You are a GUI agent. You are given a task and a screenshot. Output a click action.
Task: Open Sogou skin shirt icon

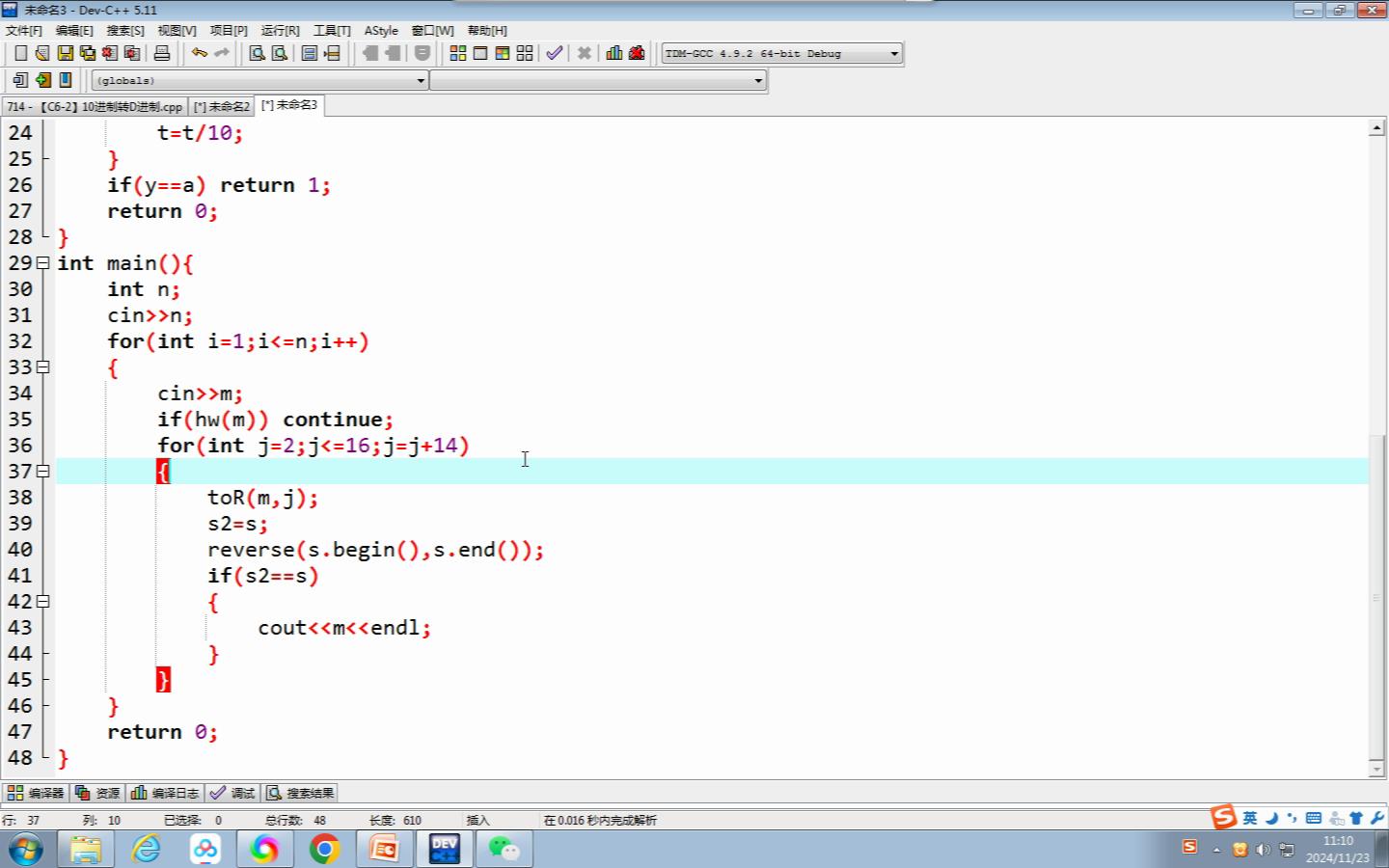click(x=1356, y=818)
